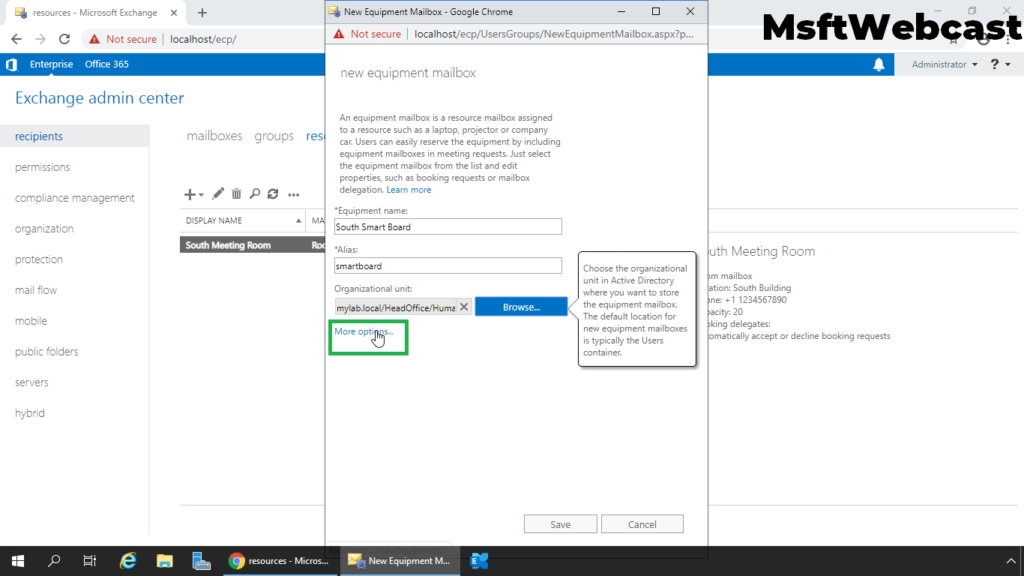Open the dropdown arrow next to plus icon

click(201, 195)
